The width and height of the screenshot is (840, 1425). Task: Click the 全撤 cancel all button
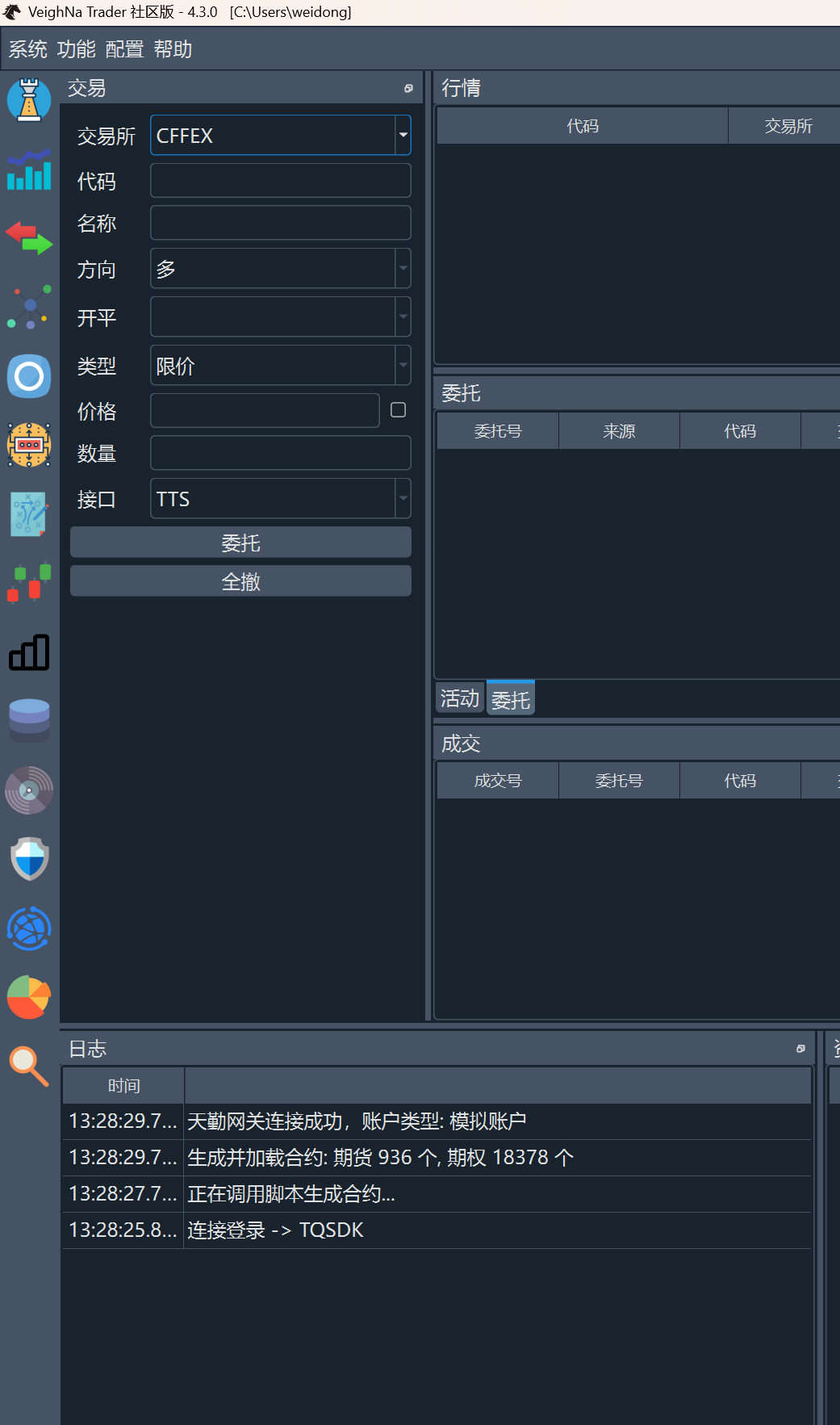240,581
